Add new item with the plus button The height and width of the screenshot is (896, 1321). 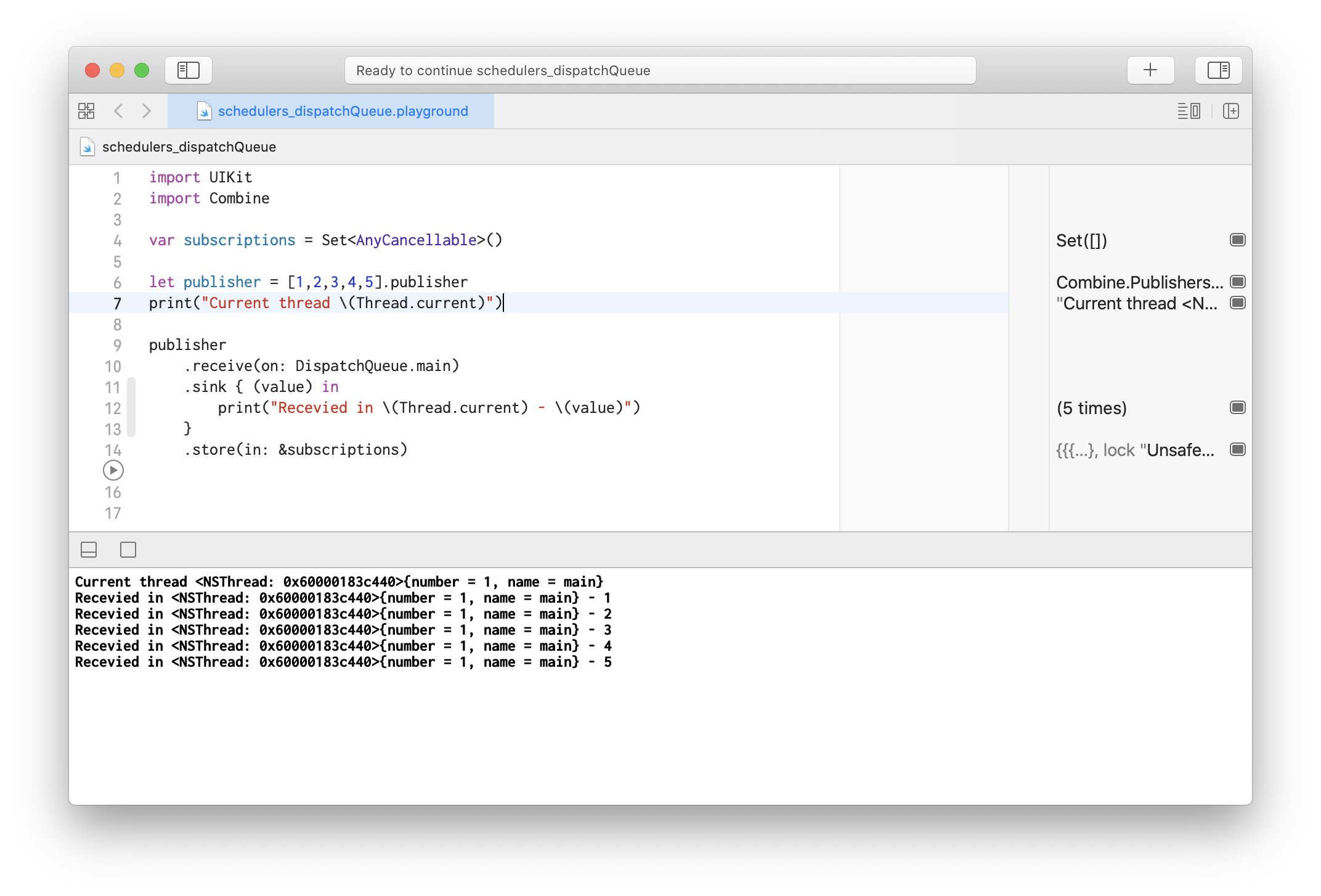(x=1150, y=70)
